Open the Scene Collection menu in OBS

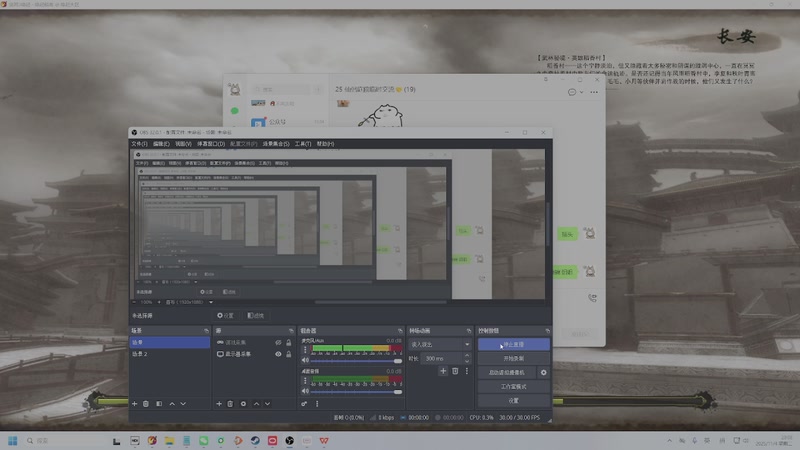(x=276, y=144)
